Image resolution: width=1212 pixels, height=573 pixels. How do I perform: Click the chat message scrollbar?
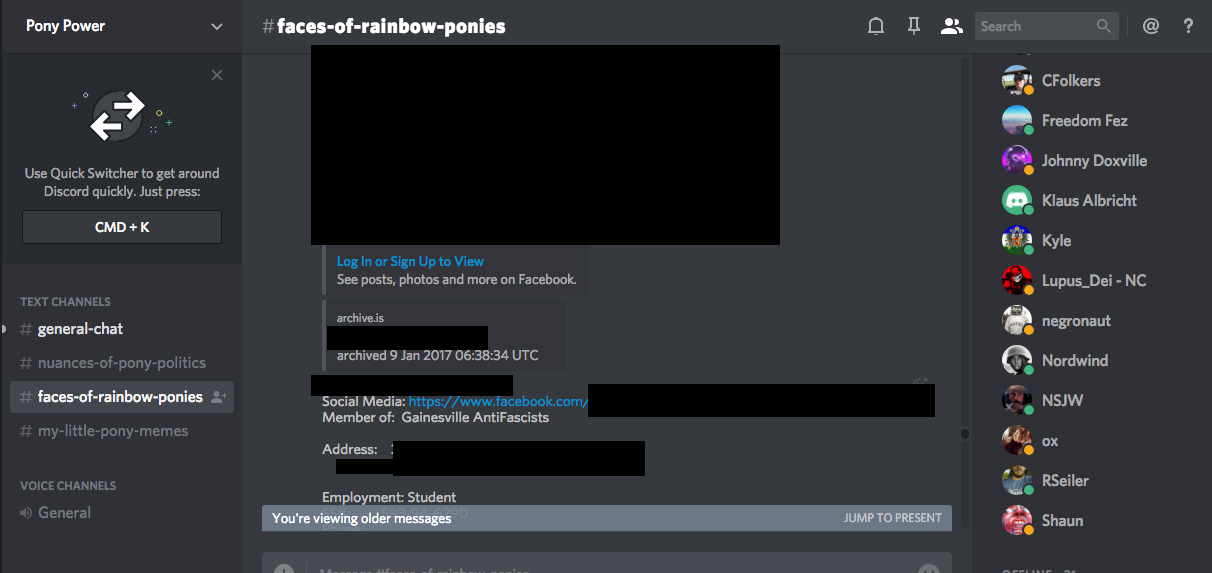pyautogui.click(x=965, y=434)
